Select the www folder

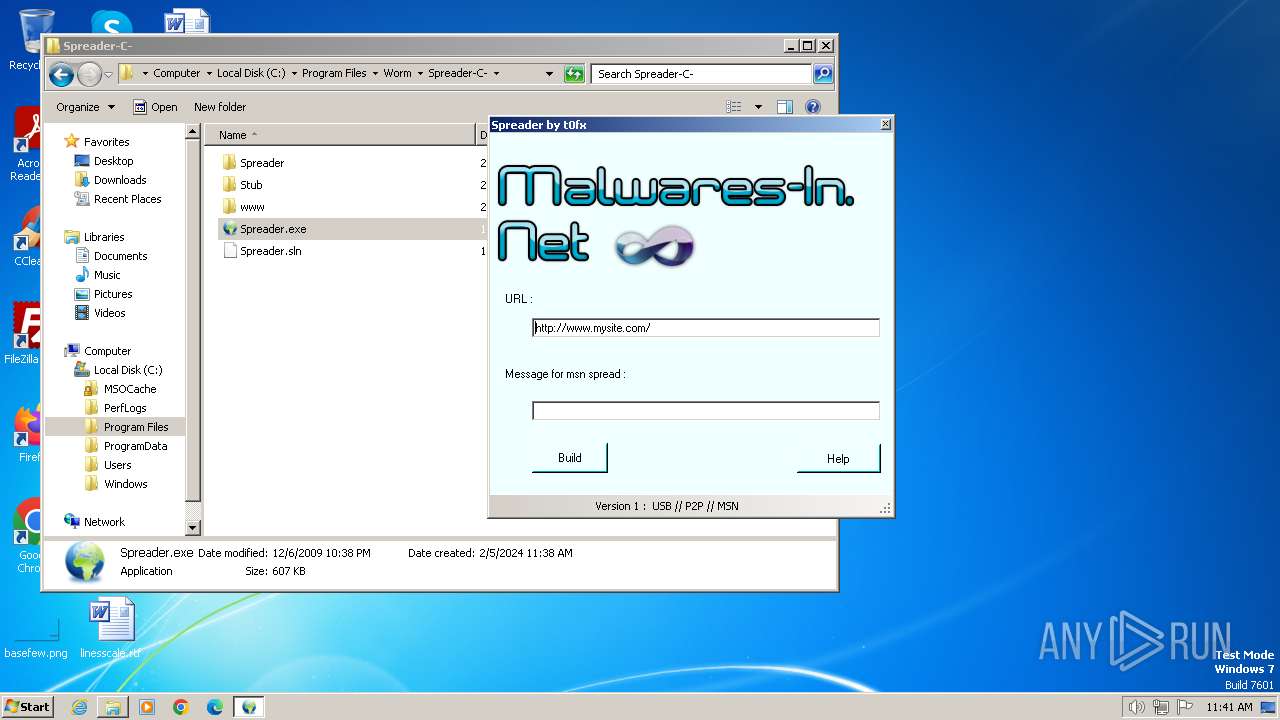point(252,207)
